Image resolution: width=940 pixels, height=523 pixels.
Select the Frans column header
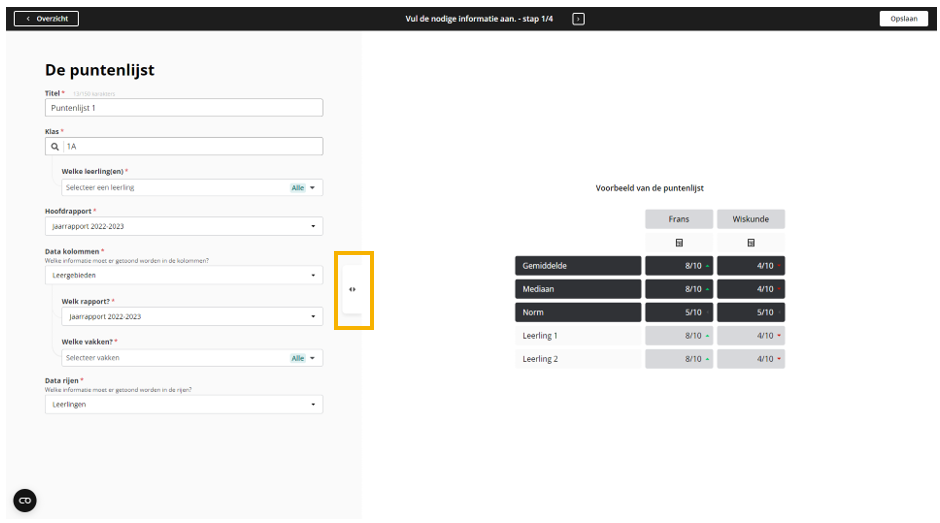point(679,219)
